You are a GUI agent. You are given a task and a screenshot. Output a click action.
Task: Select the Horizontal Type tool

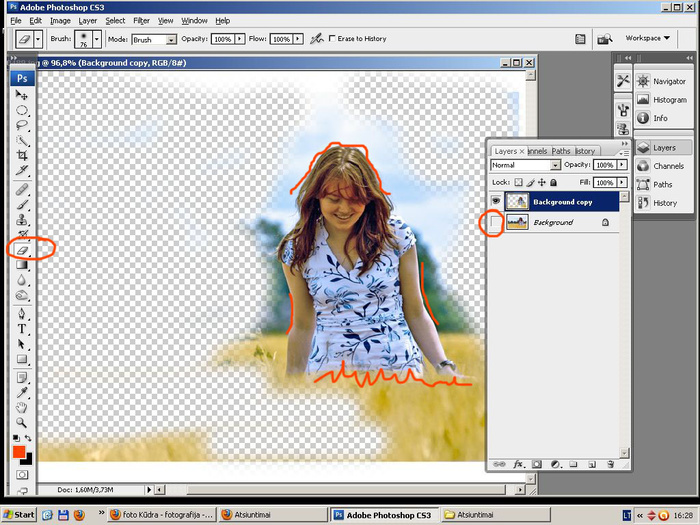[x=22, y=329]
